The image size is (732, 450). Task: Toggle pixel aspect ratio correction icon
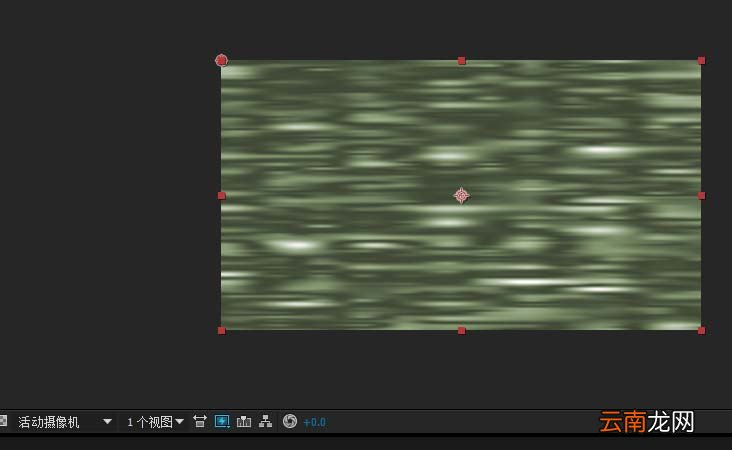click(x=200, y=422)
